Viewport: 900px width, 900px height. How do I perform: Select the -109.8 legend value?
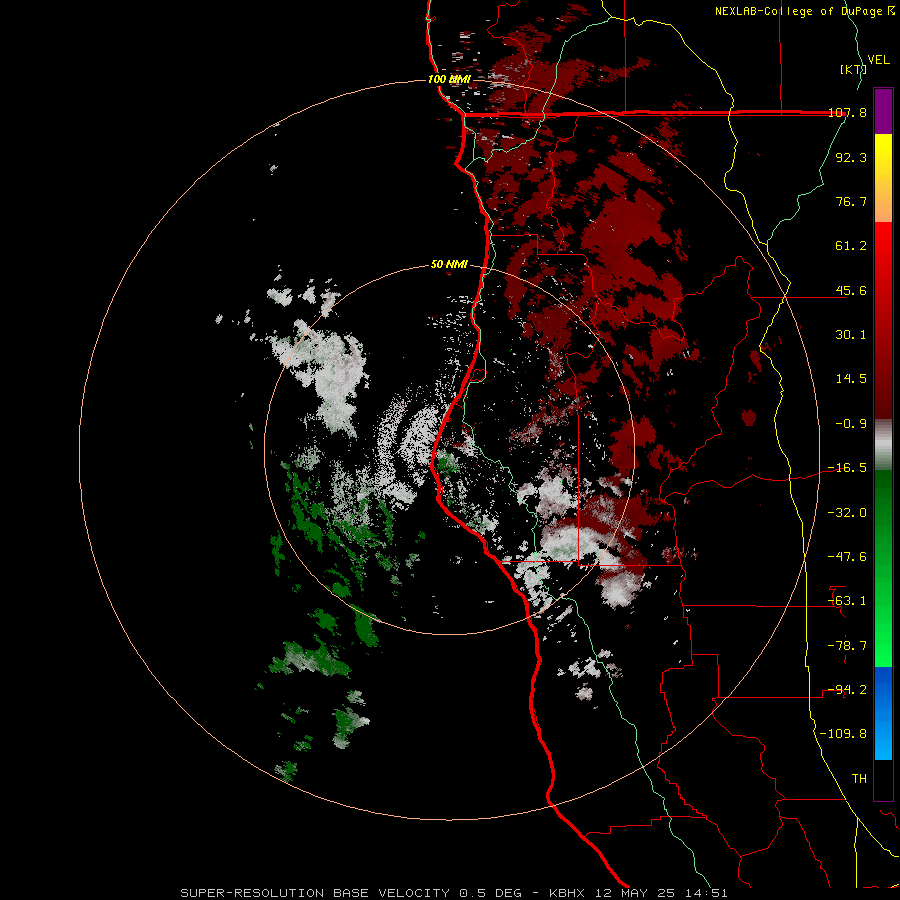coord(843,734)
